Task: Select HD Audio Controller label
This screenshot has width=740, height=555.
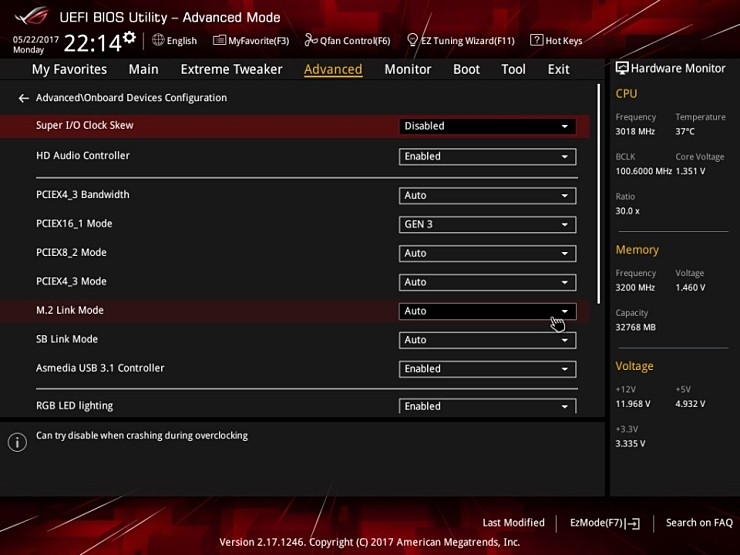Action: click(x=83, y=156)
